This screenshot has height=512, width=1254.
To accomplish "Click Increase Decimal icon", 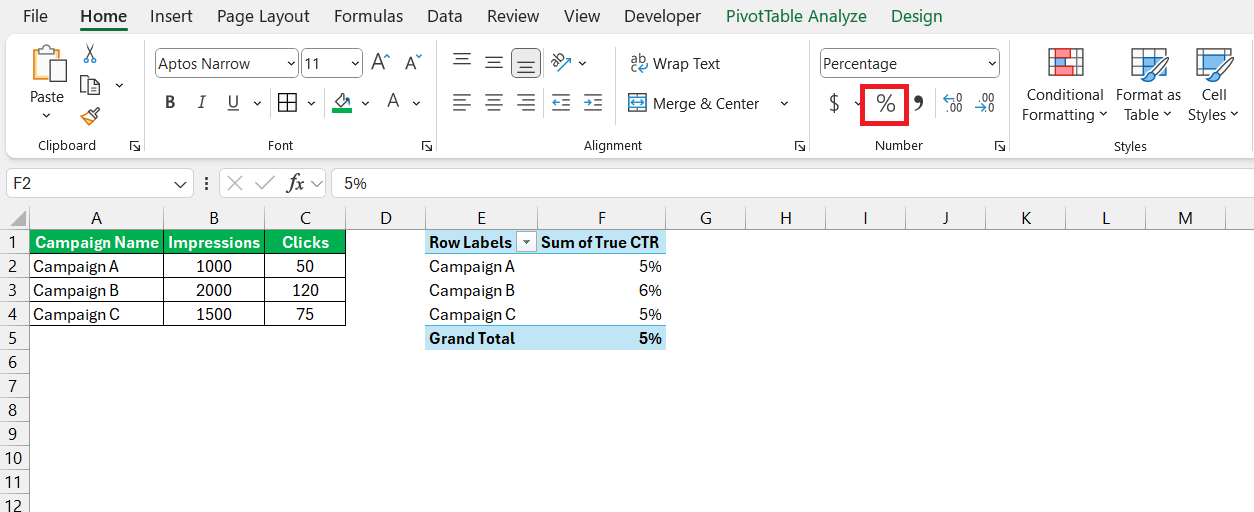I will pyautogui.click(x=953, y=103).
